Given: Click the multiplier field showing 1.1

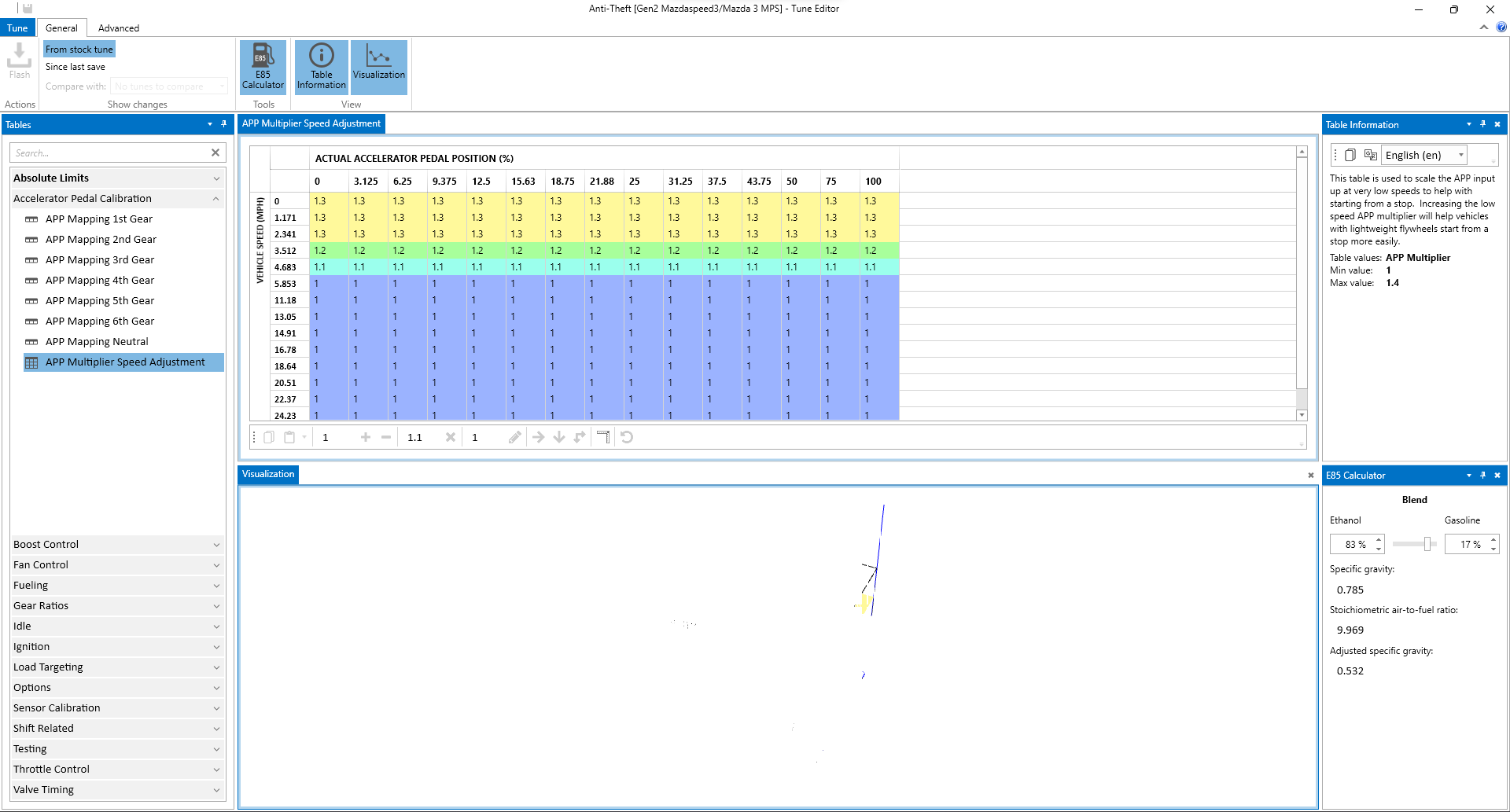Looking at the screenshot, I should click(x=421, y=437).
